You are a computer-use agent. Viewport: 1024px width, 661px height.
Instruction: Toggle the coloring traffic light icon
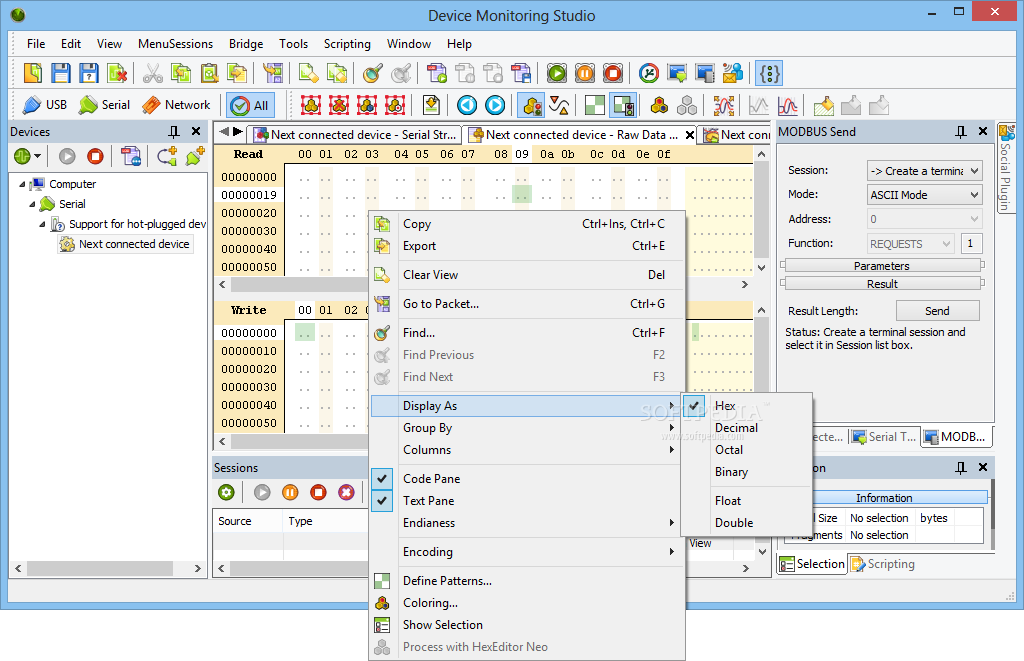coord(532,105)
